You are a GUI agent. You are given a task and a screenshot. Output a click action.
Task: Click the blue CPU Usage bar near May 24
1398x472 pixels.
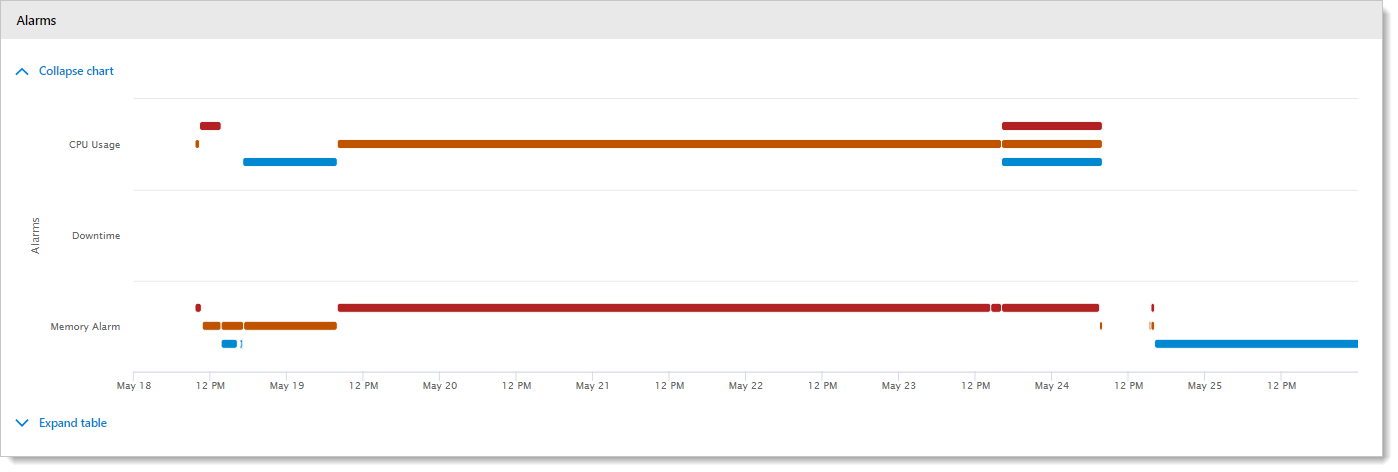pyautogui.click(x=1051, y=162)
